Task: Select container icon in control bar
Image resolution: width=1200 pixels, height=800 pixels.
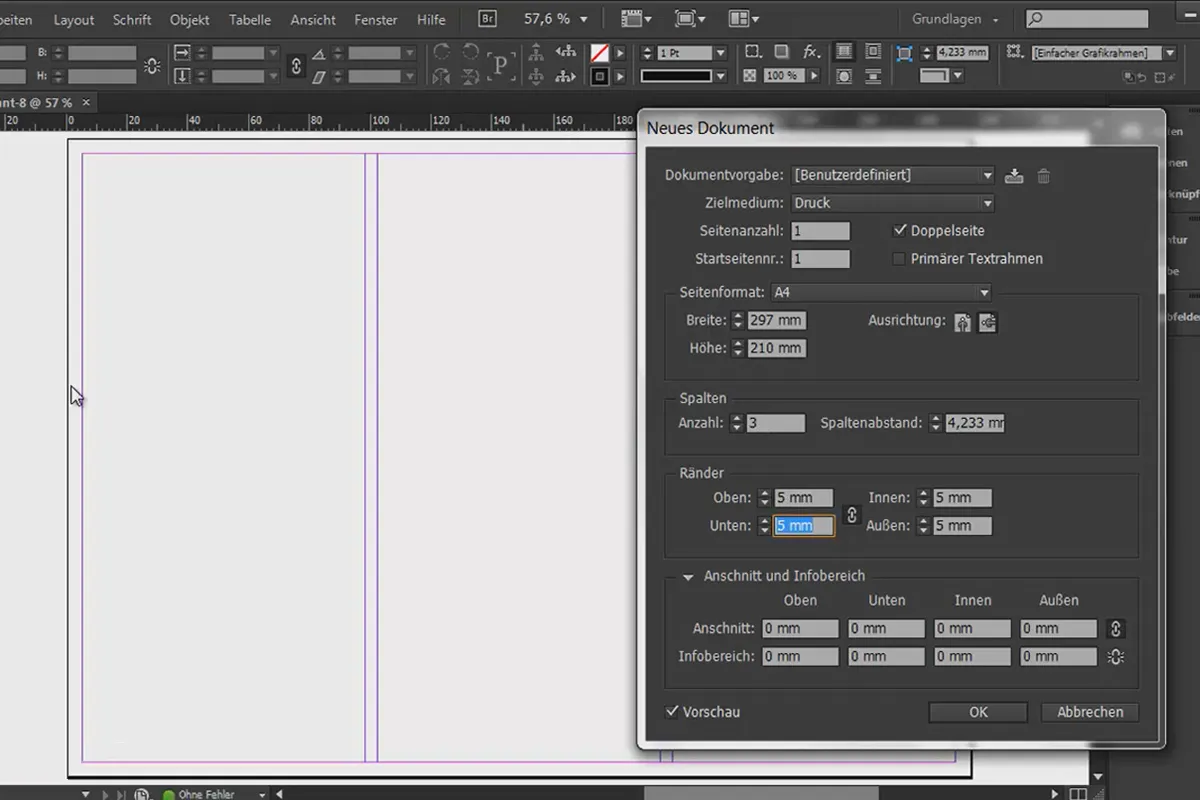Action: [536, 53]
